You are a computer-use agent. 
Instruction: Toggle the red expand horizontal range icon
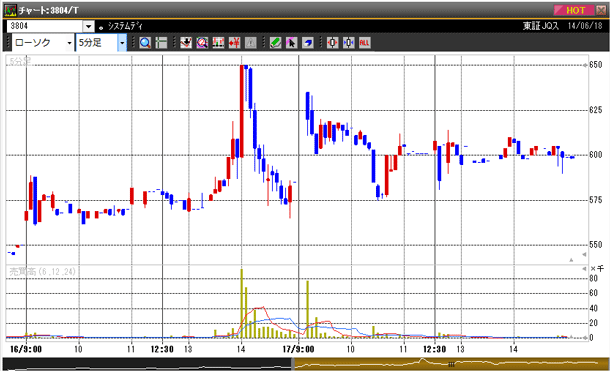(x=333, y=43)
